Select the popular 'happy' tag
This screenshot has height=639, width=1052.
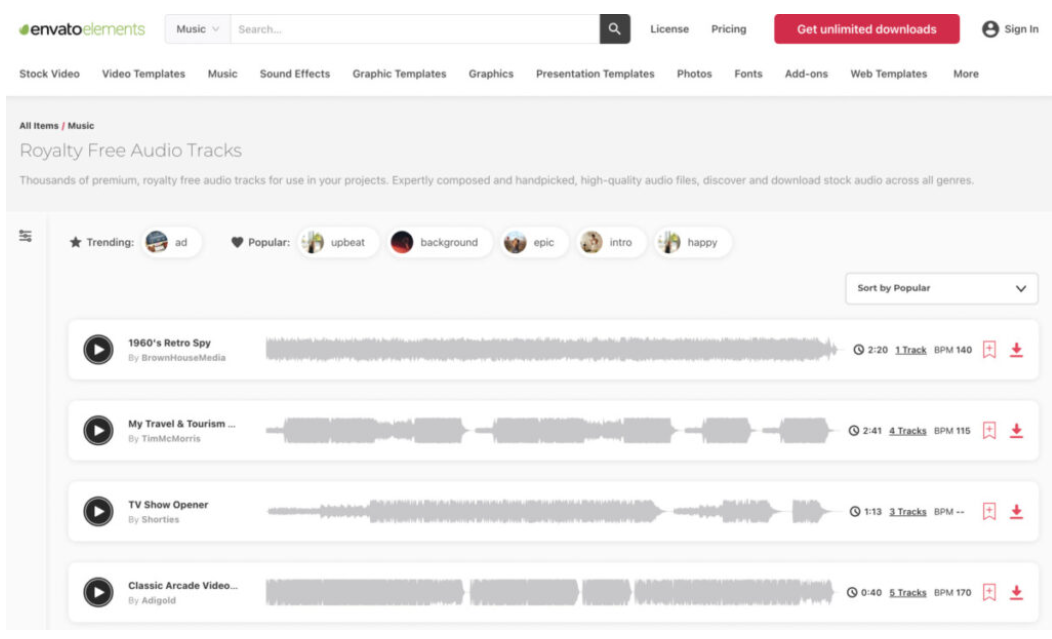692,242
